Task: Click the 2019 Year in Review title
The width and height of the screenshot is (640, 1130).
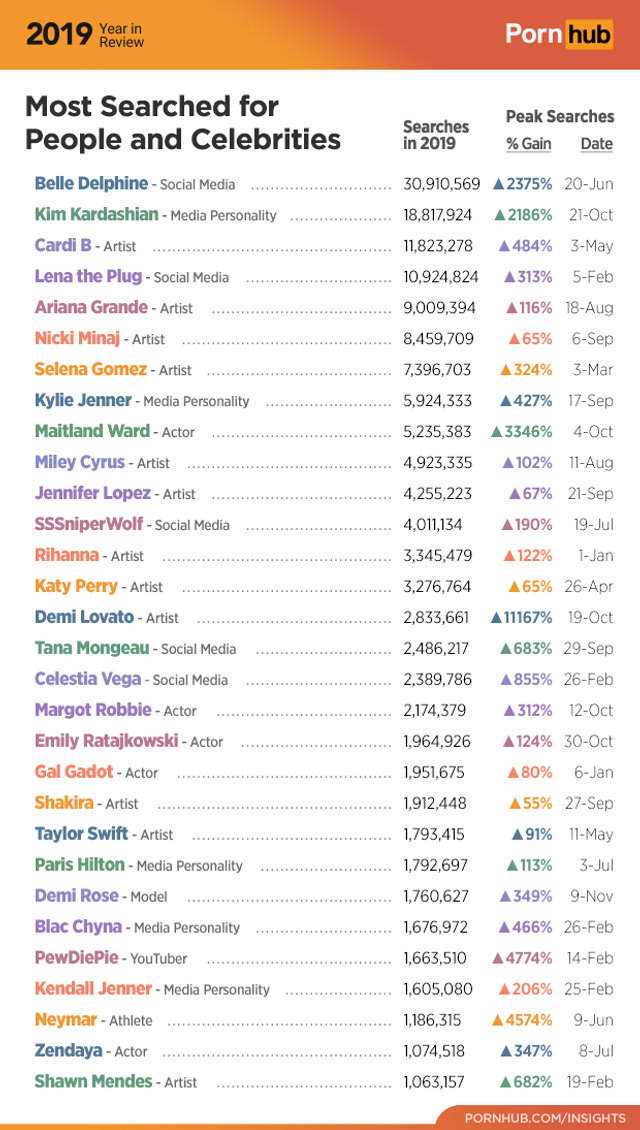Action: click(x=85, y=34)
